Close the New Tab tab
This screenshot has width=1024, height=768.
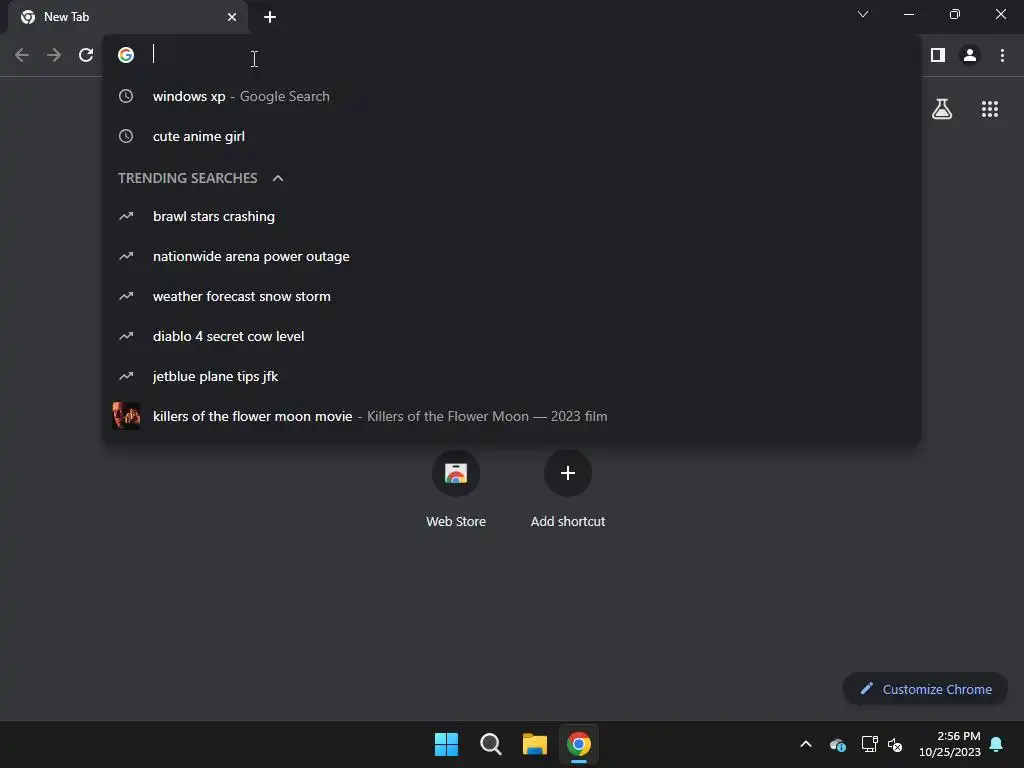[232, 17]
